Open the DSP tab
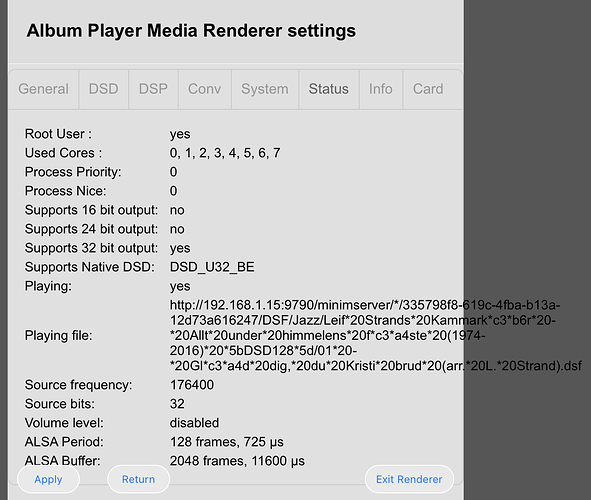 (x=153, y=89)
